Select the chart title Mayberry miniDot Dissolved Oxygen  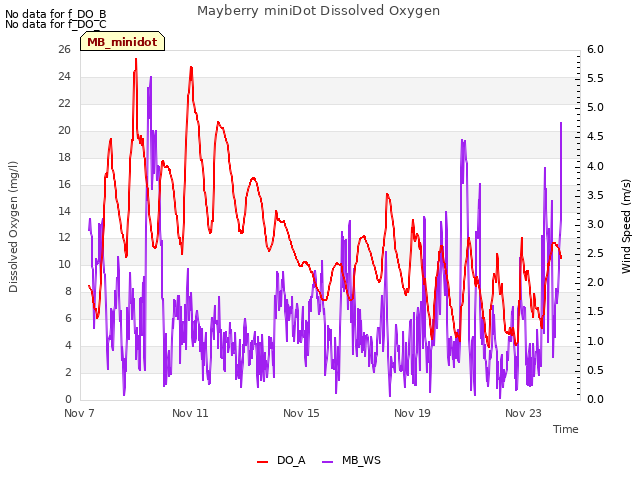click(318, 11)
